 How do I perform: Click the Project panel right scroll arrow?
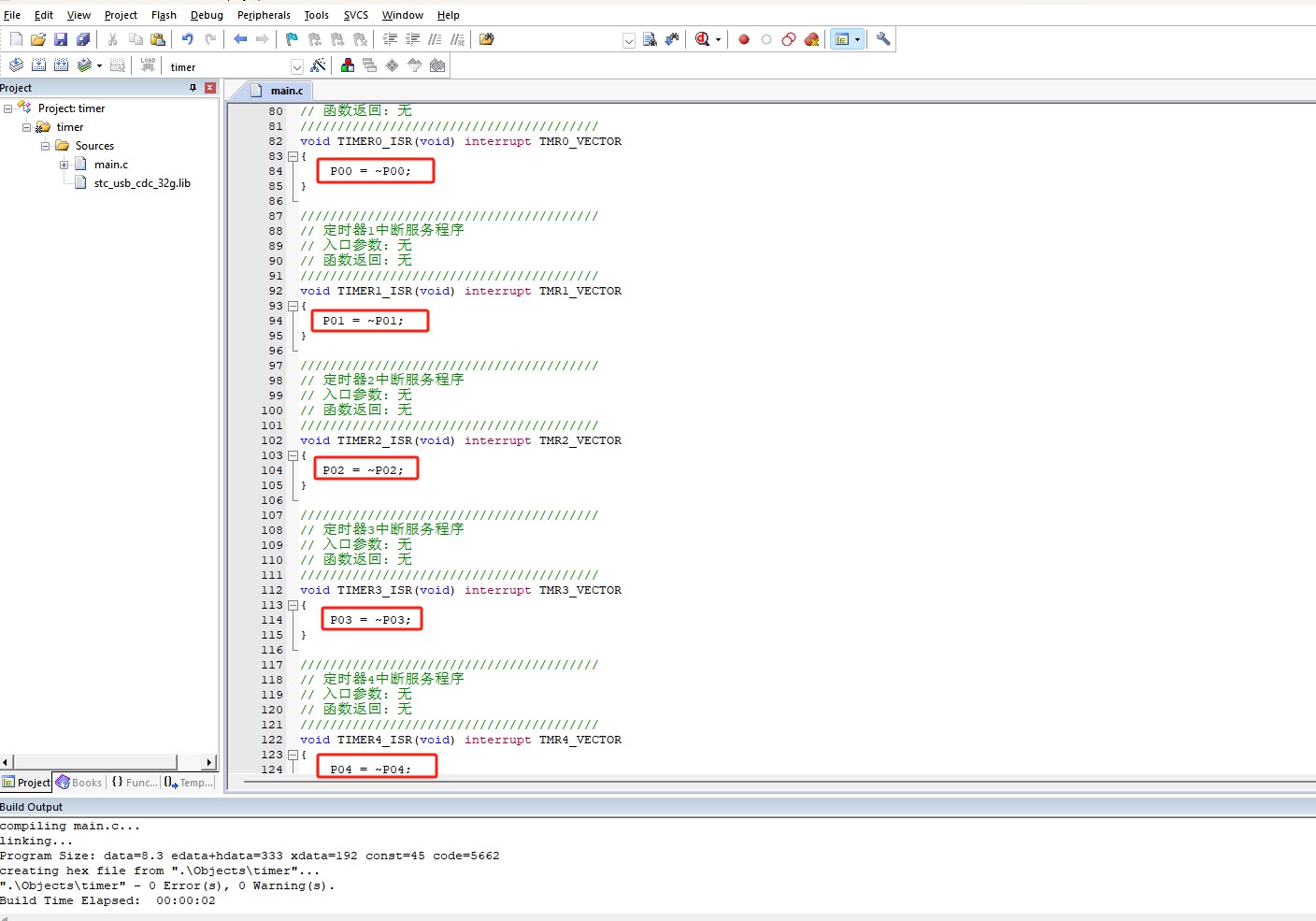(209, 762)
